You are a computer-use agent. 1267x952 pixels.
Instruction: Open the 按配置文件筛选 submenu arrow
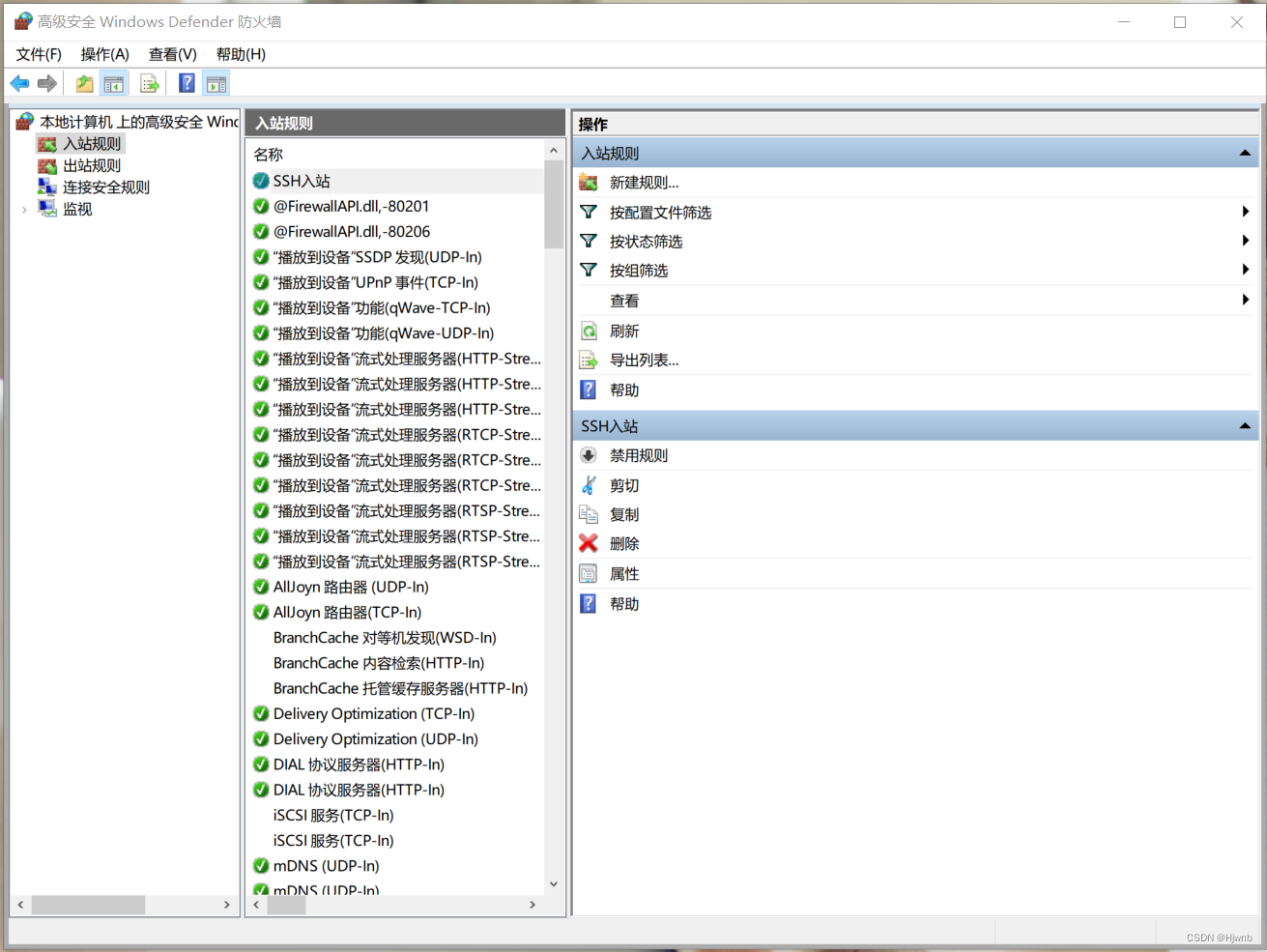tap(1246, 212)
